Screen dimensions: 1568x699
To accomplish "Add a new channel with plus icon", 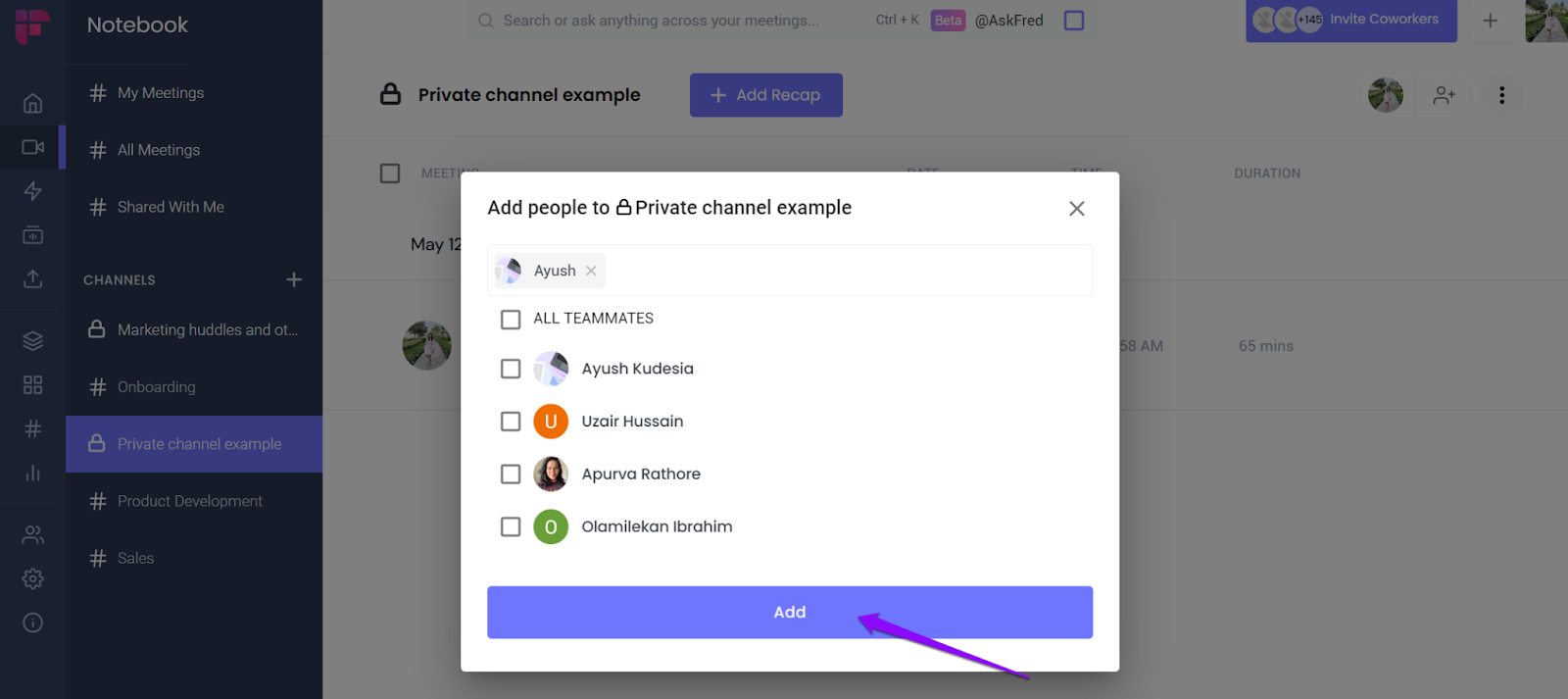I will [x=294, y=279].
